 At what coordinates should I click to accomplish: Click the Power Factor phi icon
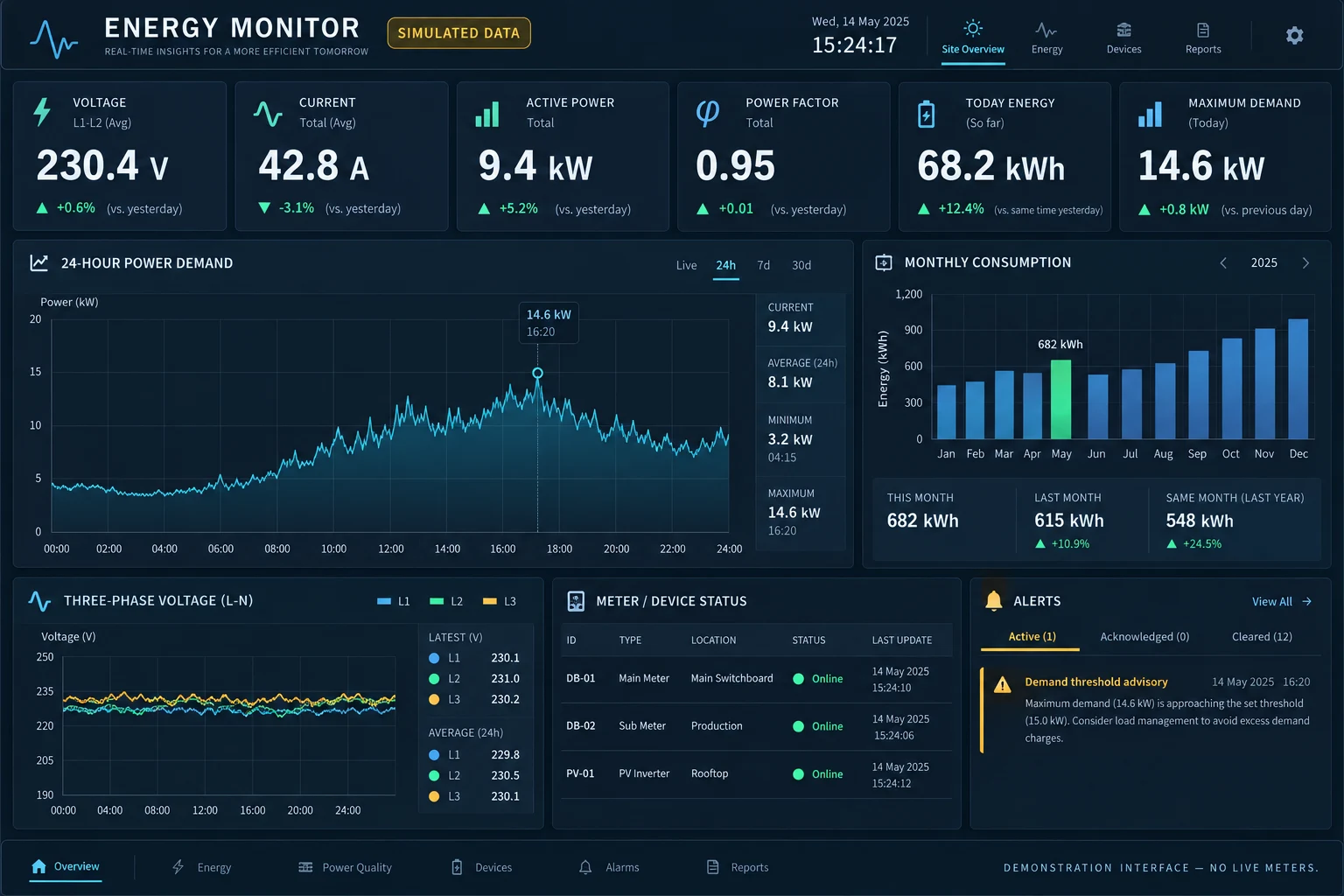coord(707,113)
